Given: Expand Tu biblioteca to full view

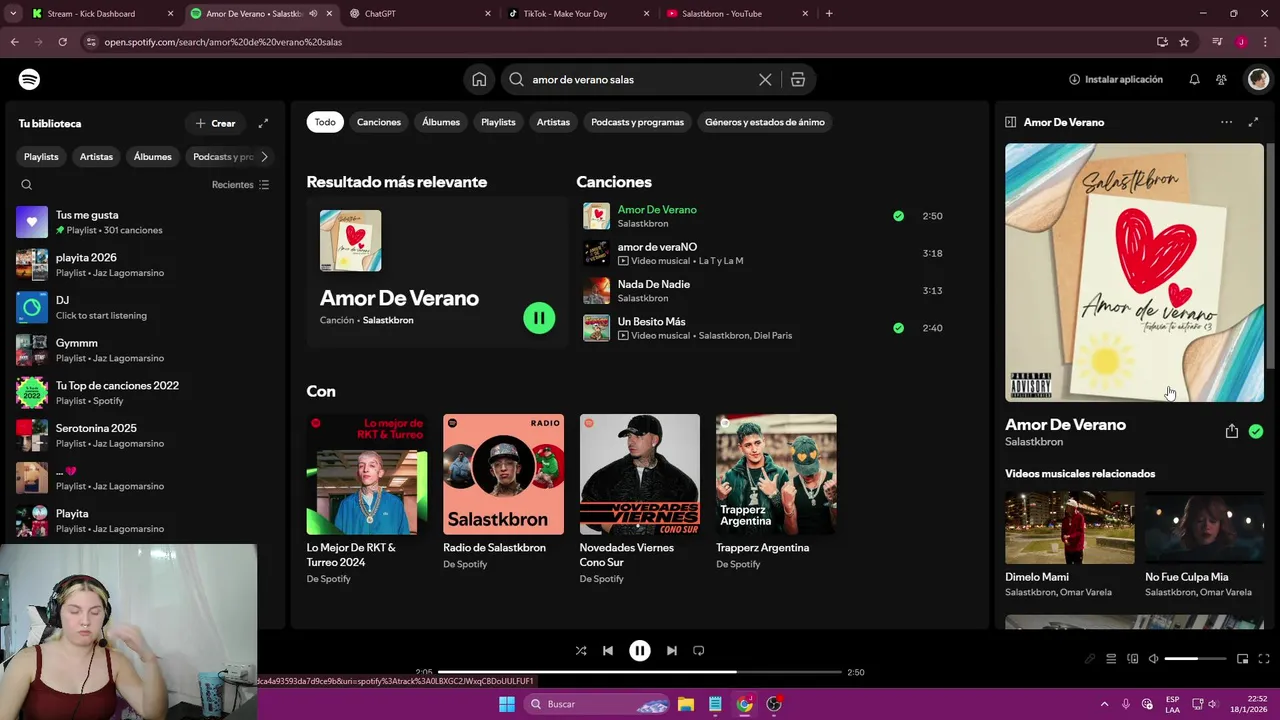Looking at the screenshot, I should (x=263, y=123).
